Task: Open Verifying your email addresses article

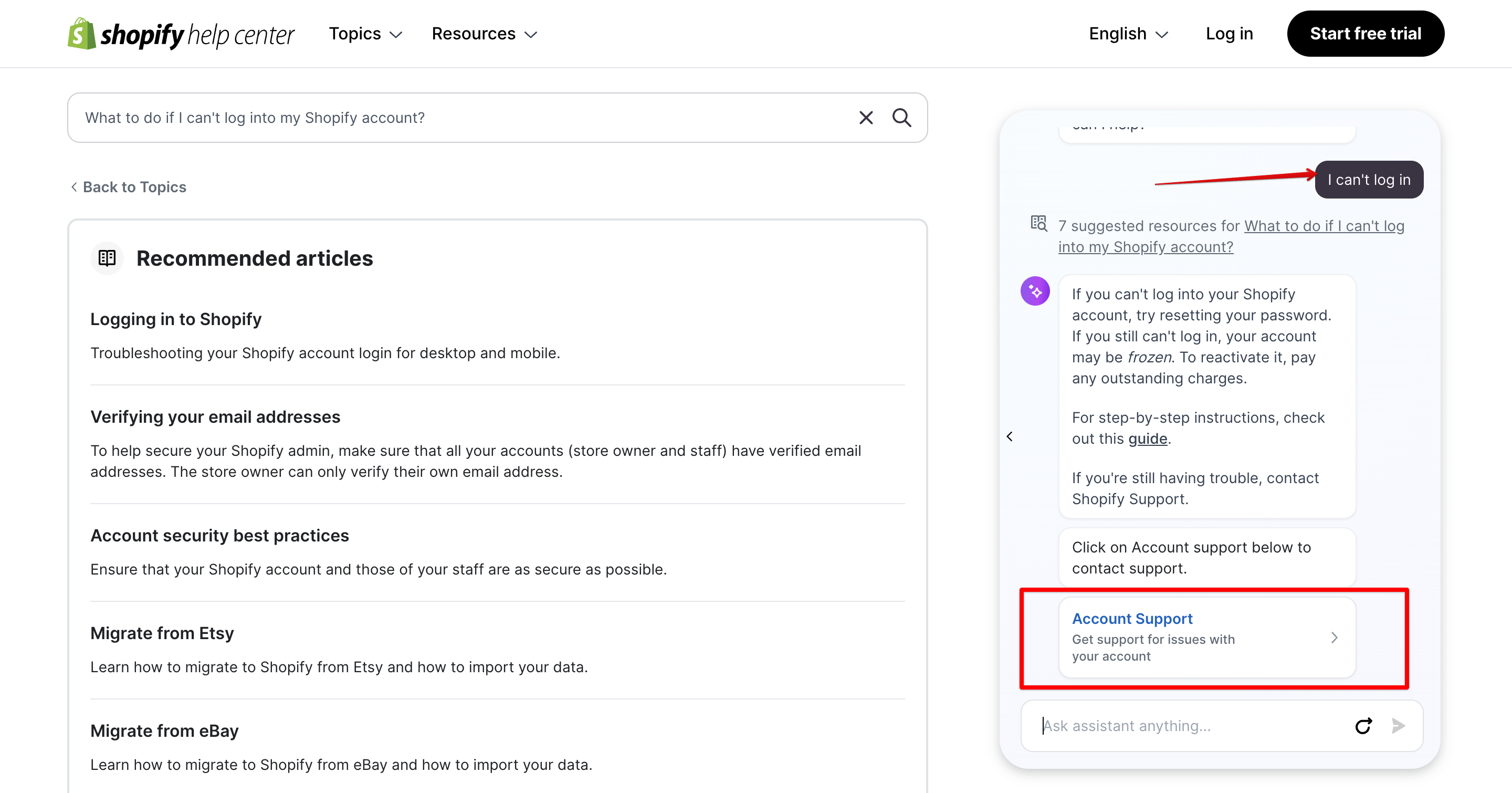Action: (215, 418)
